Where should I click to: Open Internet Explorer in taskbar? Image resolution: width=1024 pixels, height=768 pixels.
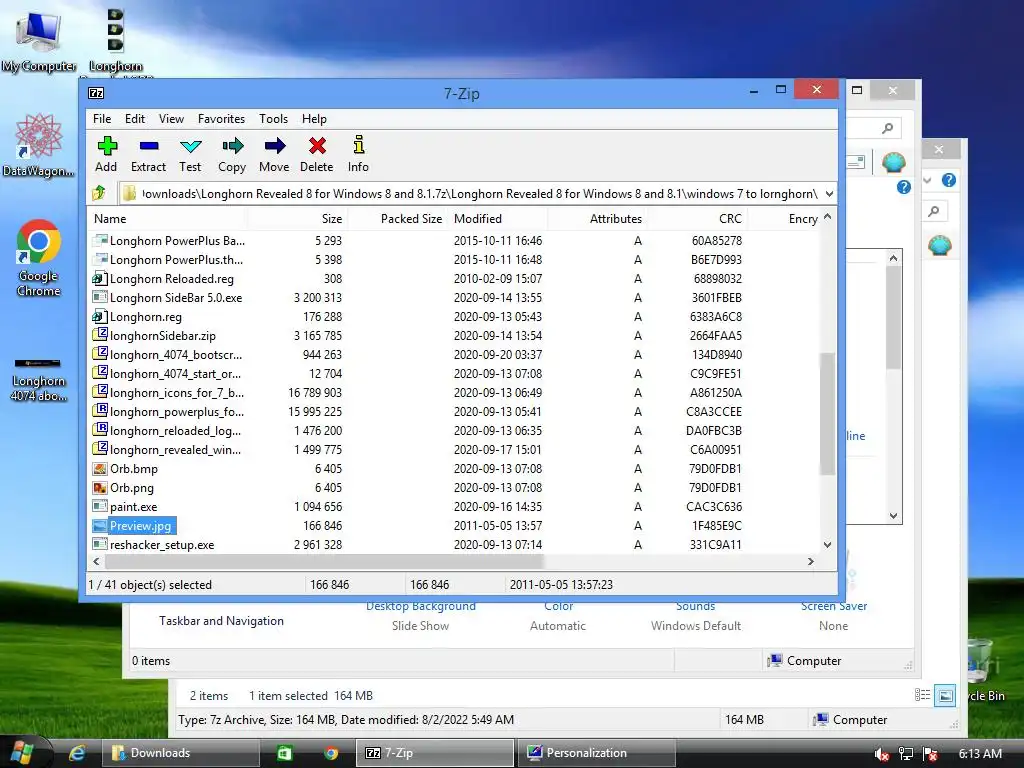pos(77,753)
